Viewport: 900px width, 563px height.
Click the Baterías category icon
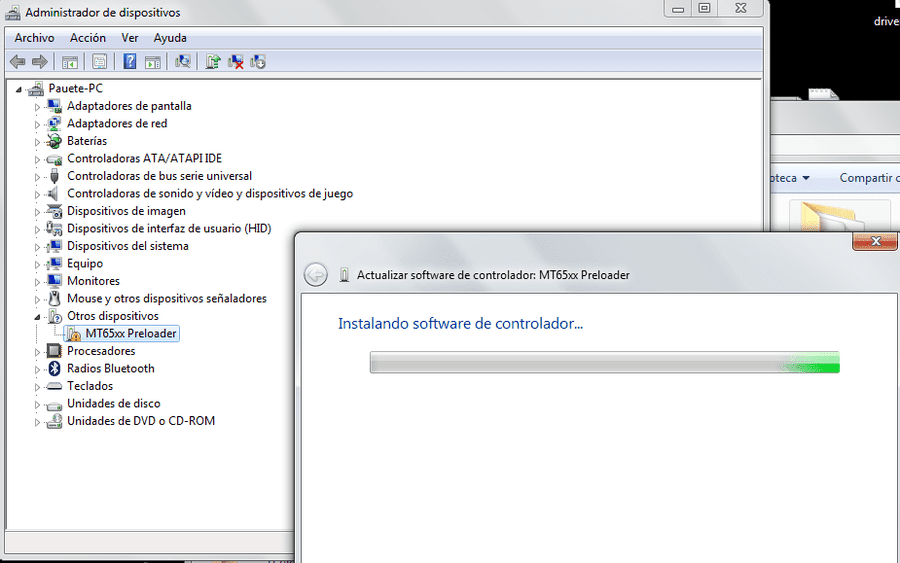(55, 141)
